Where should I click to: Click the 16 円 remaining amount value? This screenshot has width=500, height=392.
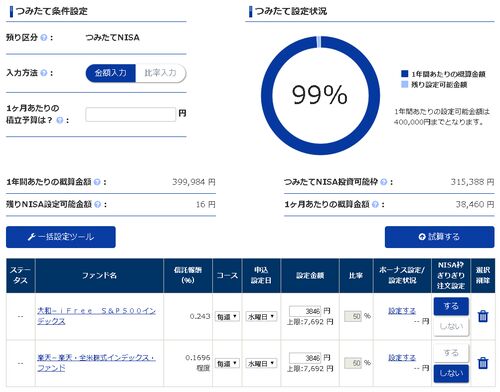pos(206,204)
